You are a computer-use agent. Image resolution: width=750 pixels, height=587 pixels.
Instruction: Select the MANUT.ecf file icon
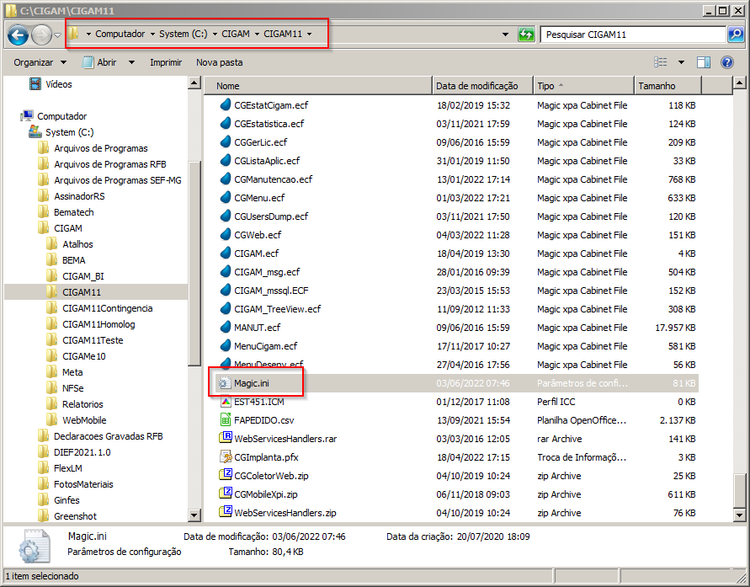[225, 327]
